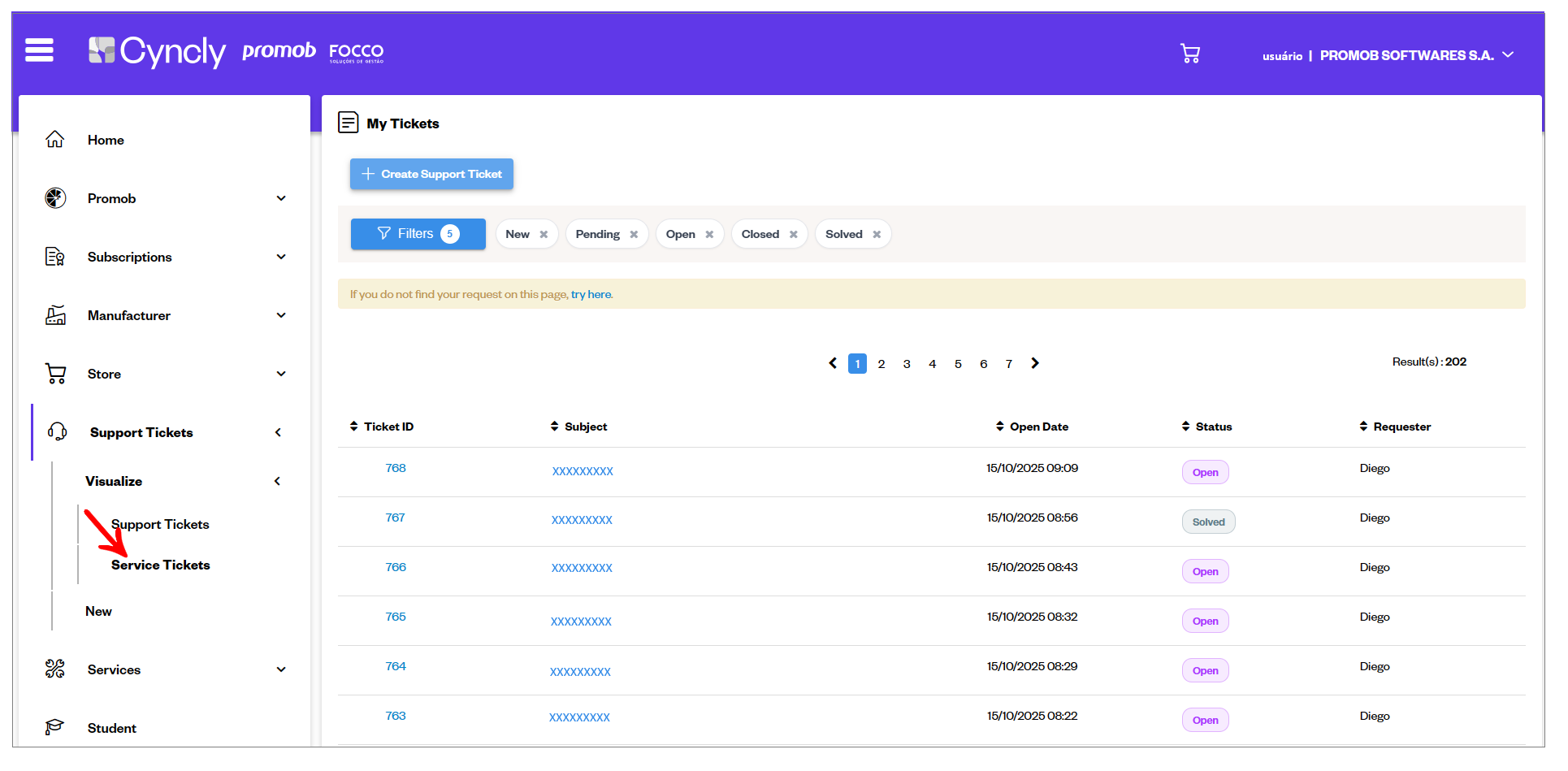Image resolution: width=1568 pixels, height=771 pixels.
Task: Click the Student graduation cap icon
Action: [54, 727]
